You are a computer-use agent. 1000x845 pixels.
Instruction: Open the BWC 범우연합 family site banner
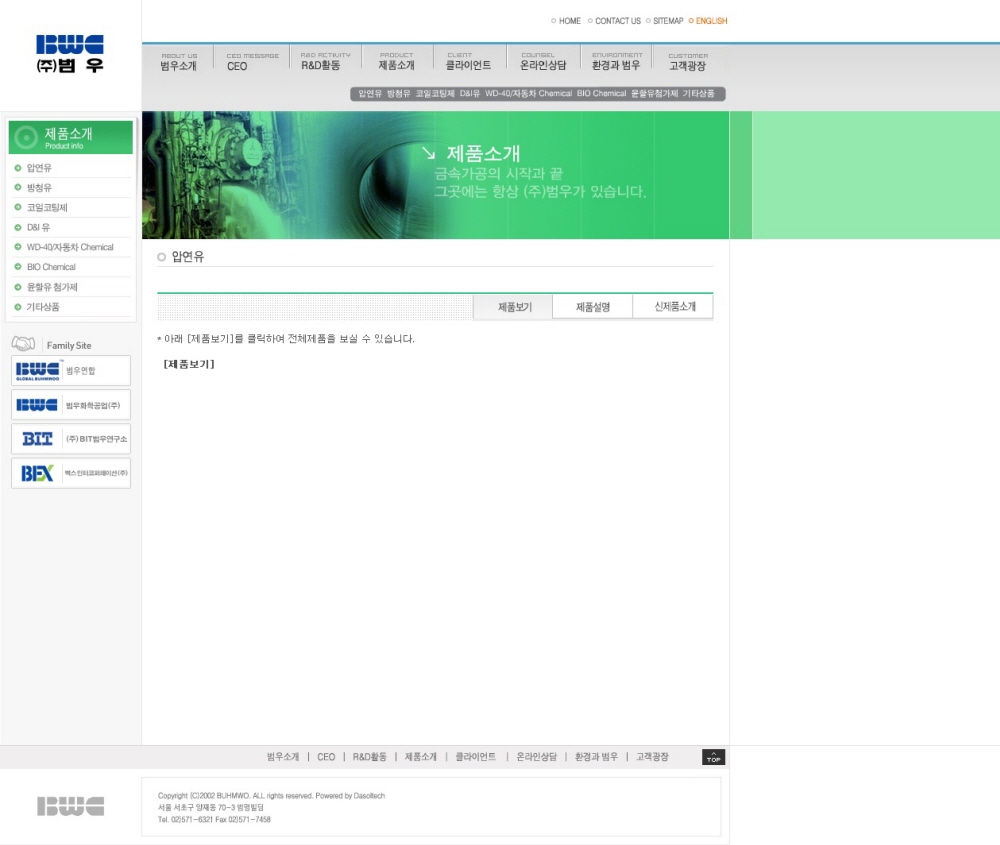coord(71,371)
